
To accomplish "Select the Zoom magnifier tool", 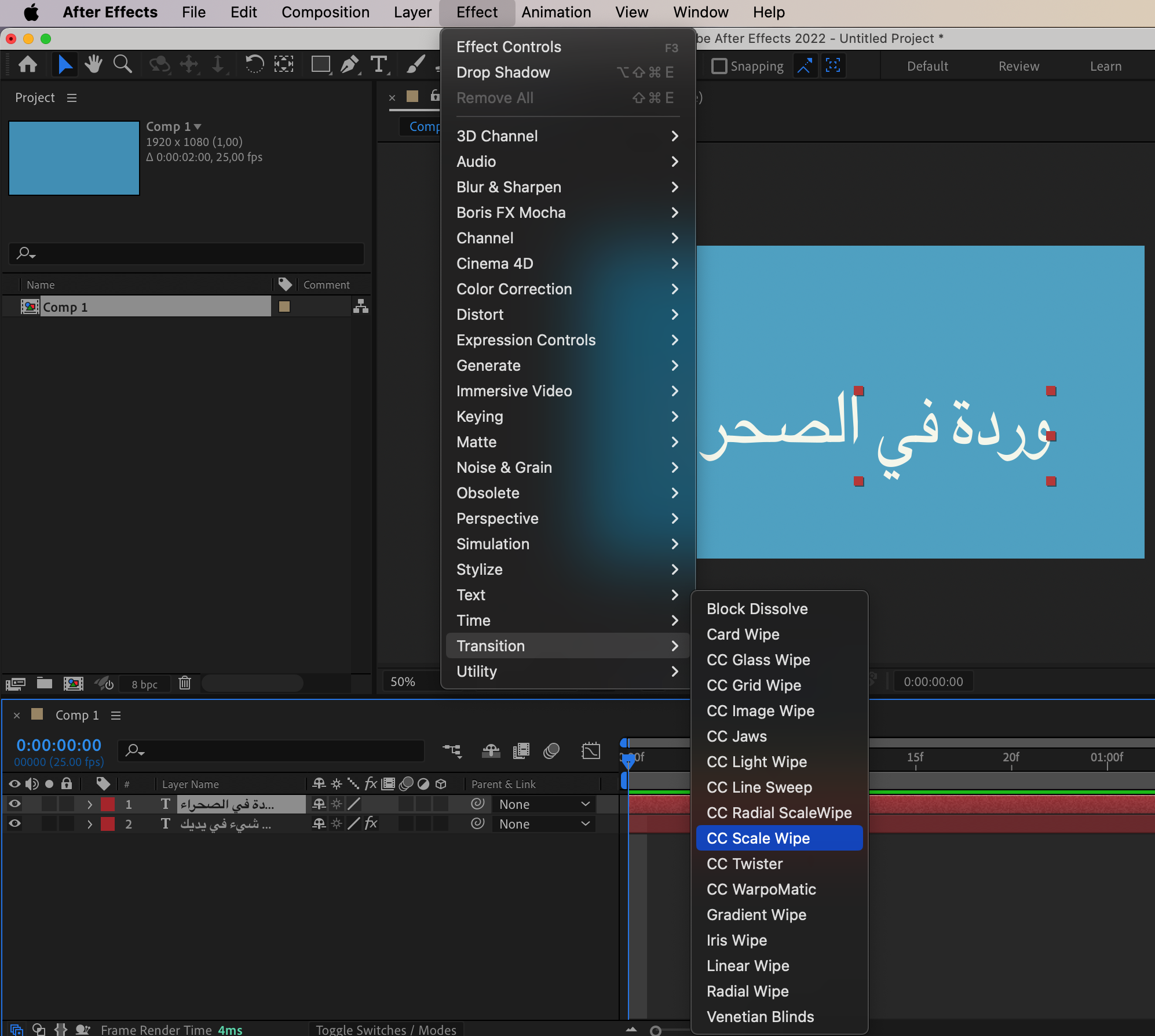I will (122, 64).
